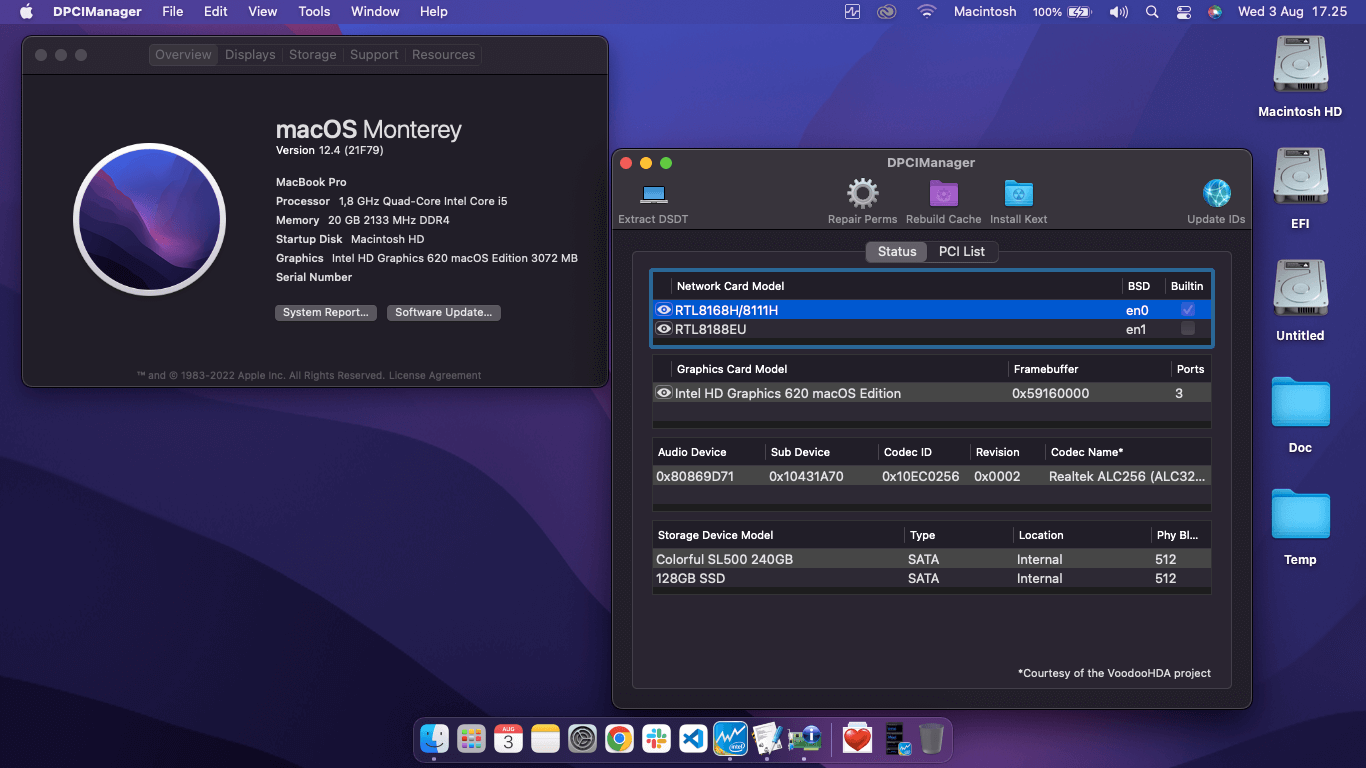Open Slack from the dock
The width and height of the screenshot is (1366, 768).
click(656, 739)
